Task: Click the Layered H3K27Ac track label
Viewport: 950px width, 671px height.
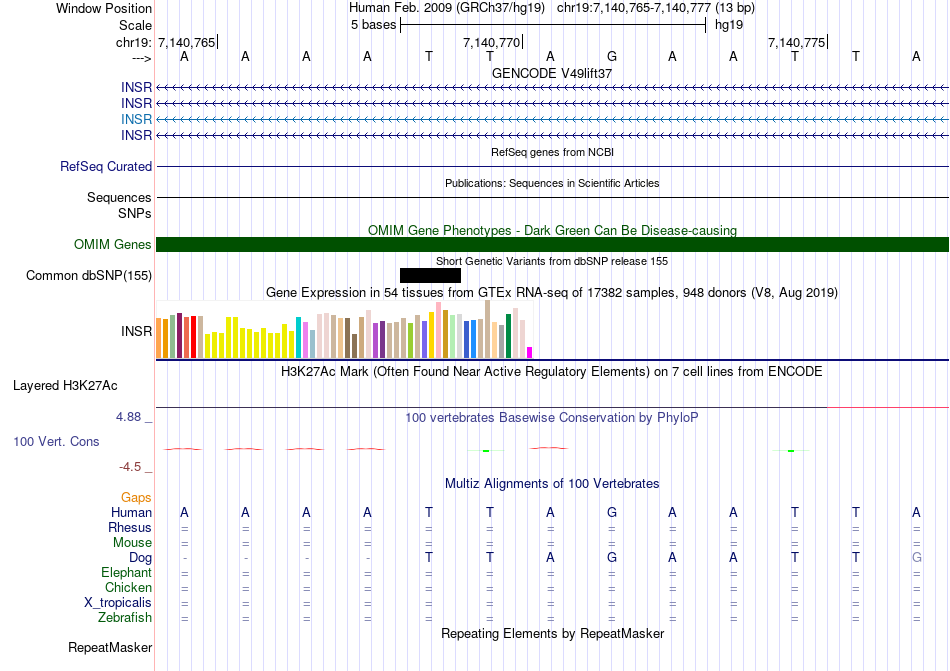Action: [65, 385]
